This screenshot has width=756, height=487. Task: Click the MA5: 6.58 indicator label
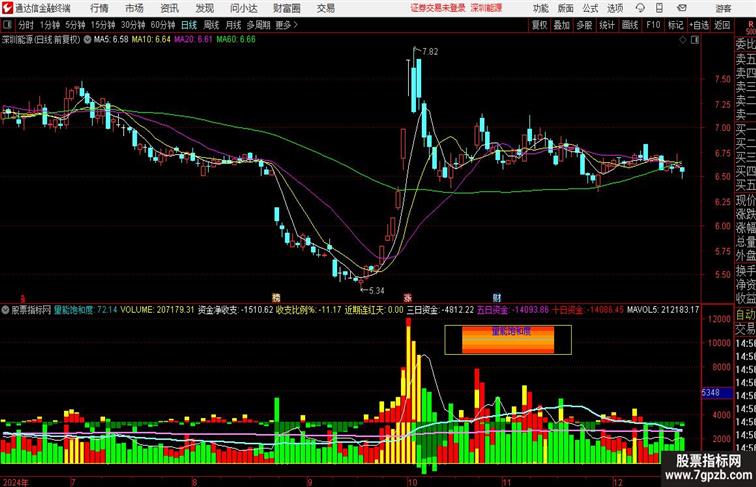111,40
